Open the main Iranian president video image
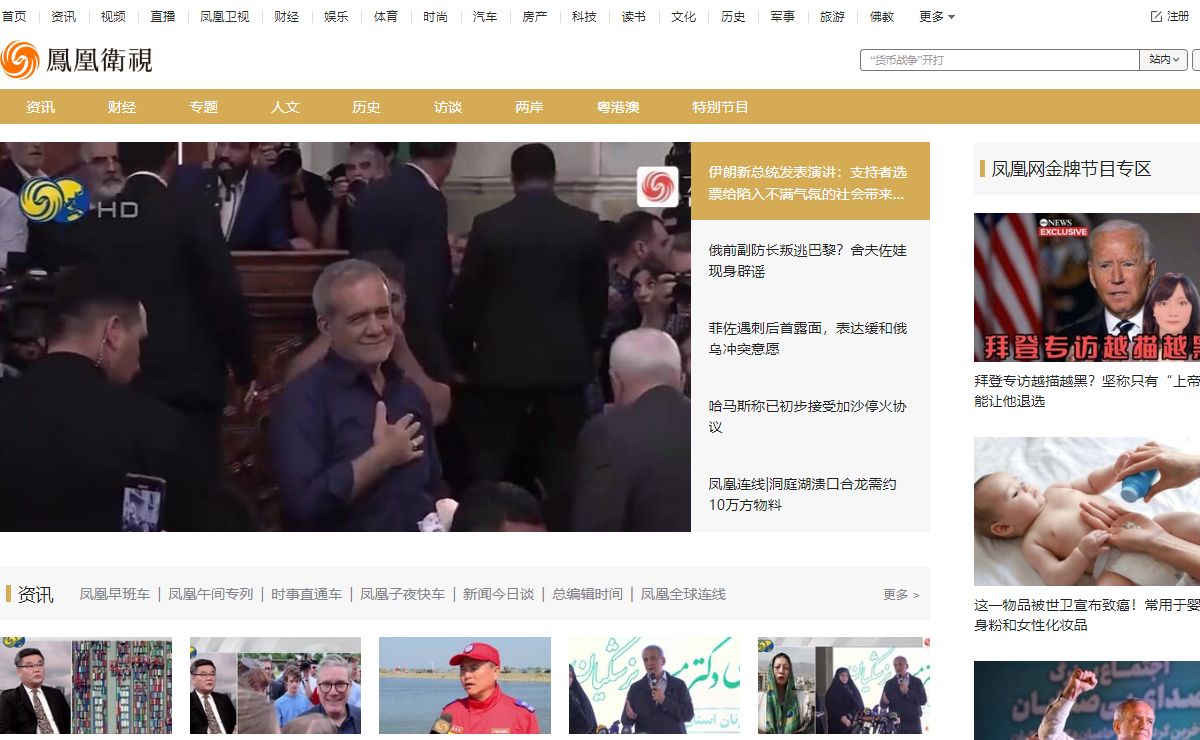This screenshot has width=1200, height=740. (345, 337)
